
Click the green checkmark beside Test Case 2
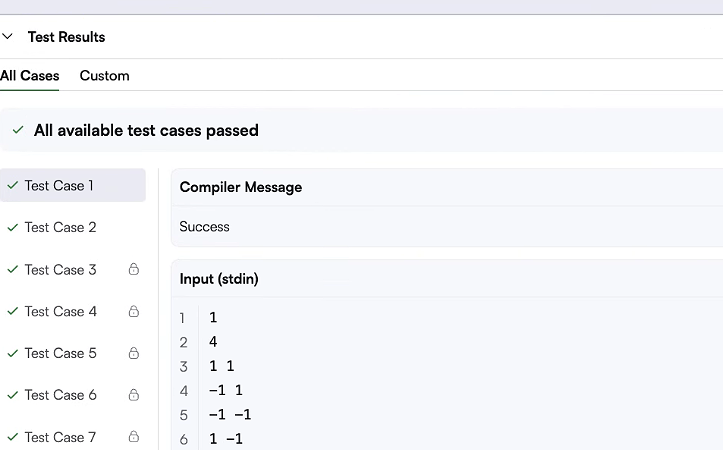point(12,227)
